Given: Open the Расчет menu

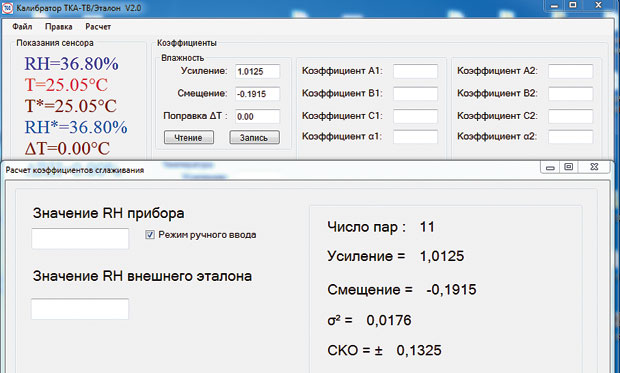Looking at the screenshot, I should click(98, 27).
